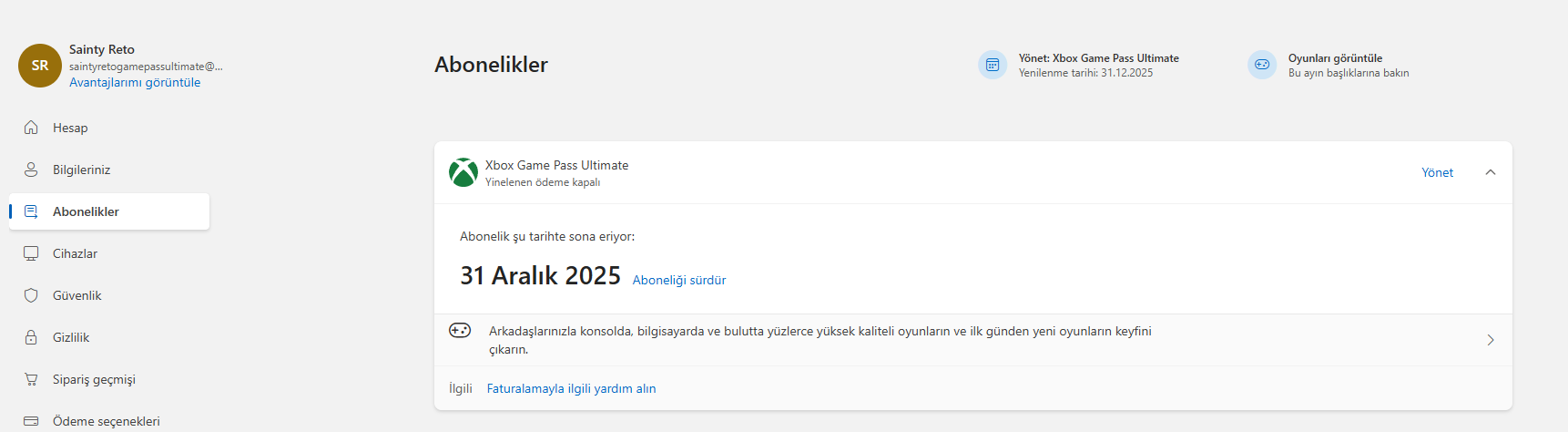Open the benefits row right chevron
Screen dimensions: 1568x432
point(1491,340)
